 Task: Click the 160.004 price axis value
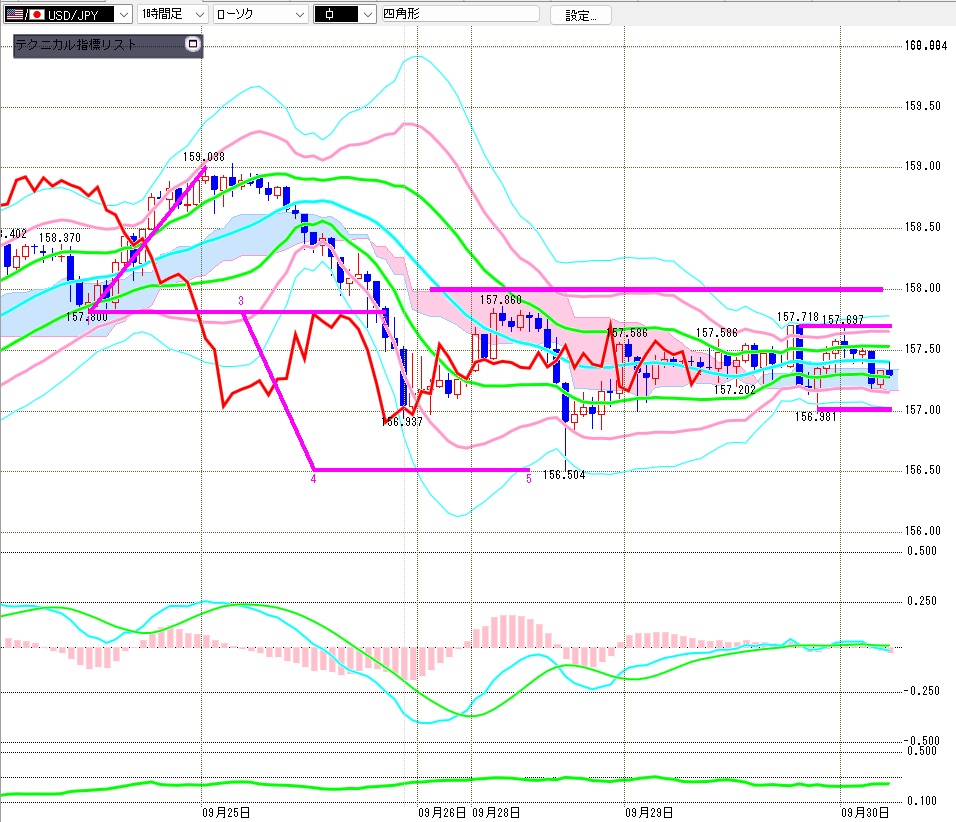click(x=926, y=45)
